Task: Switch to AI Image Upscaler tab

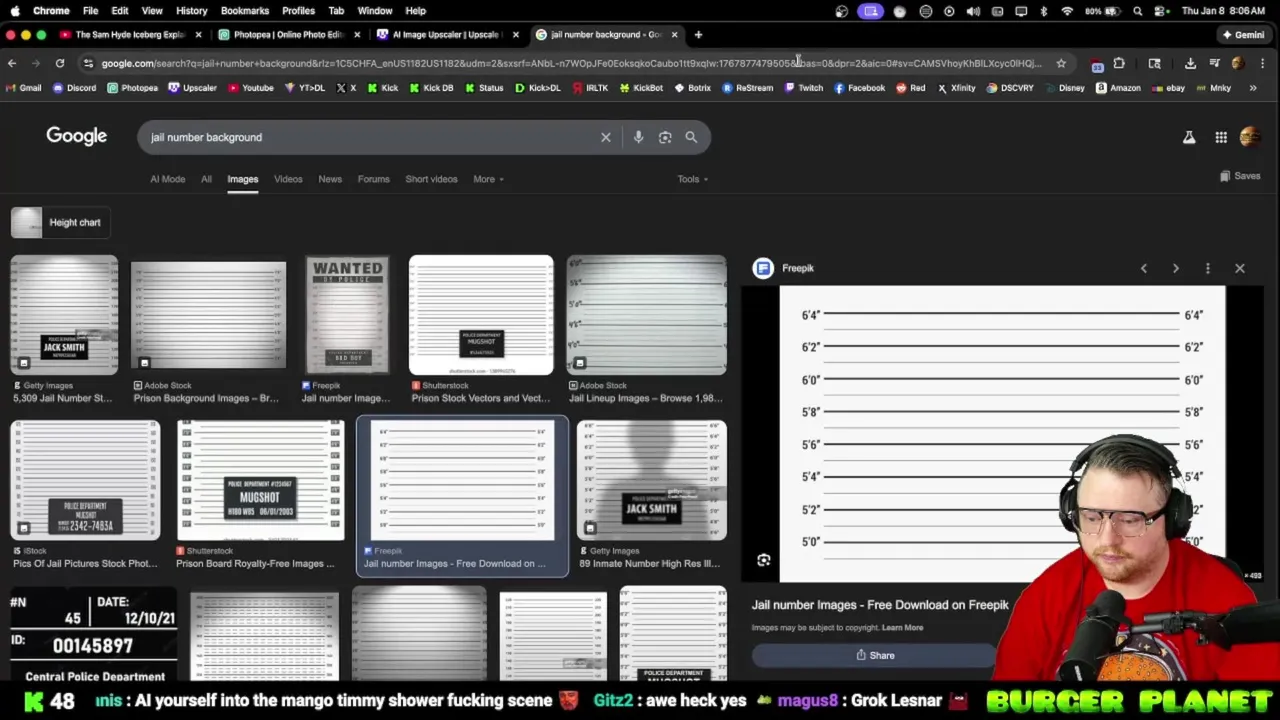Action: (x=446, y=34)
